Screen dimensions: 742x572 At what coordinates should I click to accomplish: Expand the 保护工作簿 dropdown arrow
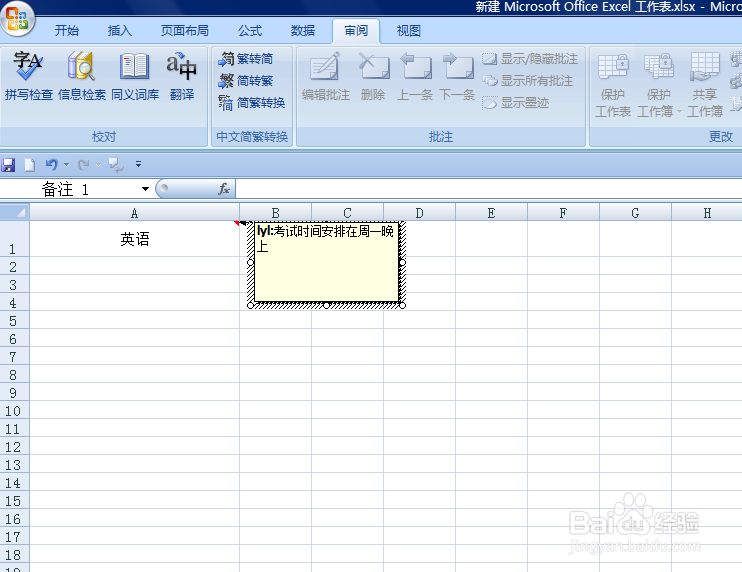tap(679, 112)
